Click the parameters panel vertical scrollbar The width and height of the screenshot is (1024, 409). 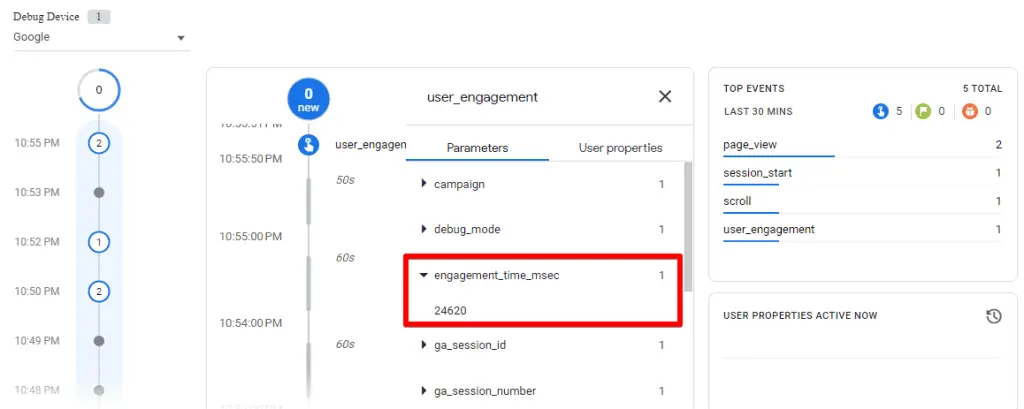coord(687,225)
